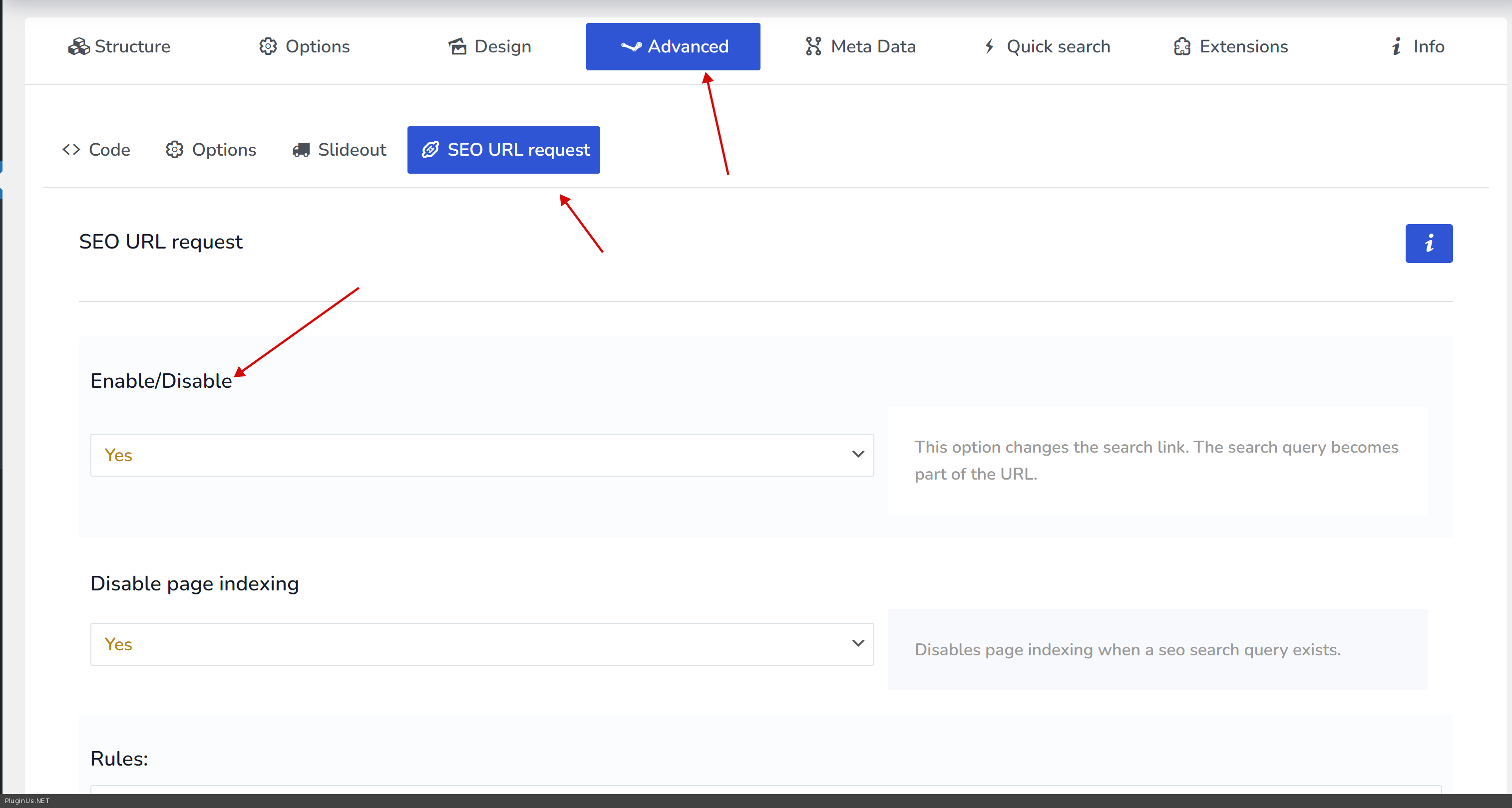Click the gear icon beside top Options
This screenshot has width=1512, height=808.
click(x=268, y=46)
